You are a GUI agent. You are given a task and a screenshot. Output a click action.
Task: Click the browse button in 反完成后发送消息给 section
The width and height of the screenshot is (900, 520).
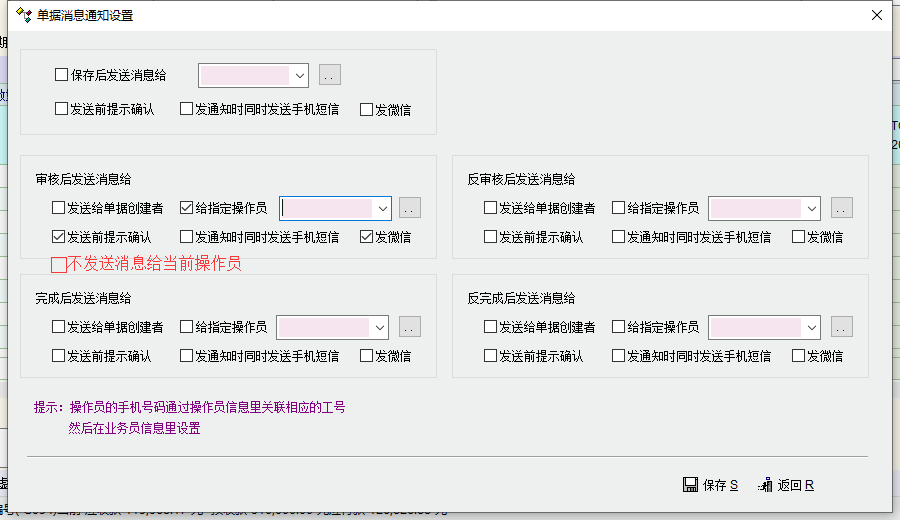842,327
